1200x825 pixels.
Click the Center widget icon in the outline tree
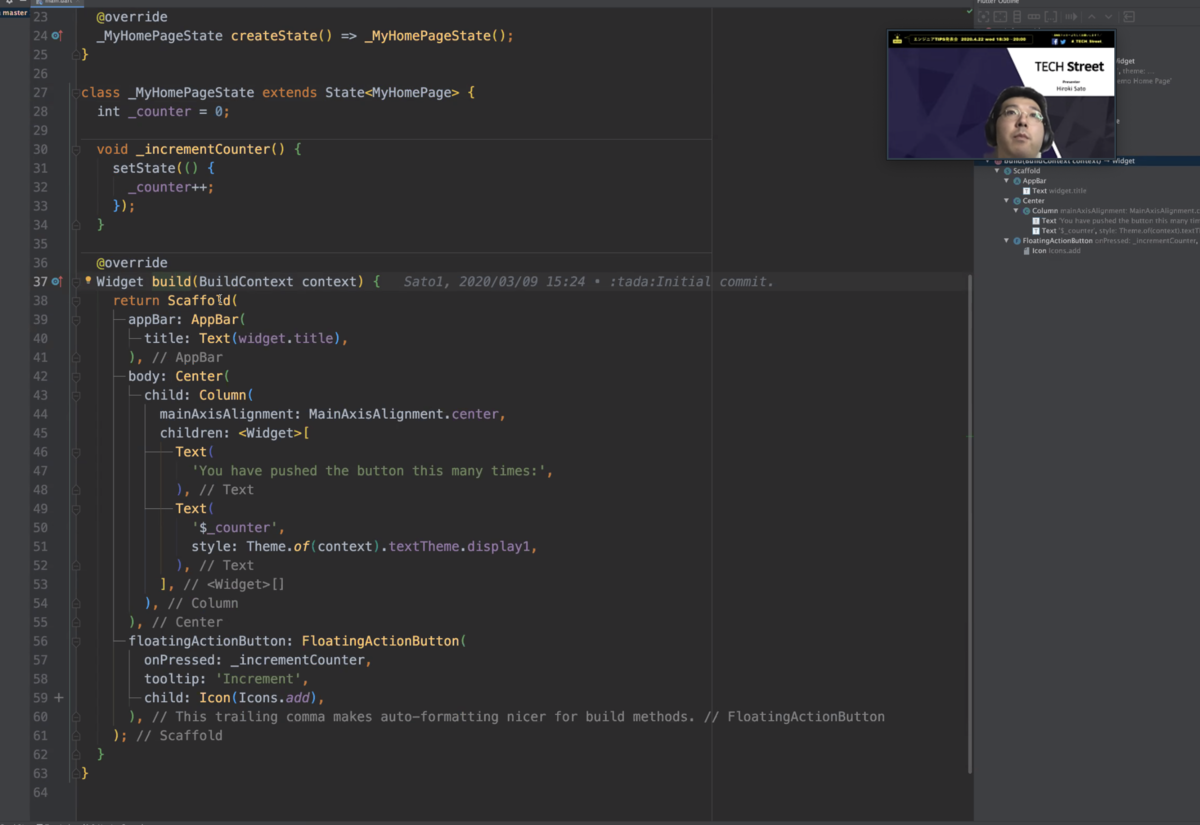[1017, 201]
